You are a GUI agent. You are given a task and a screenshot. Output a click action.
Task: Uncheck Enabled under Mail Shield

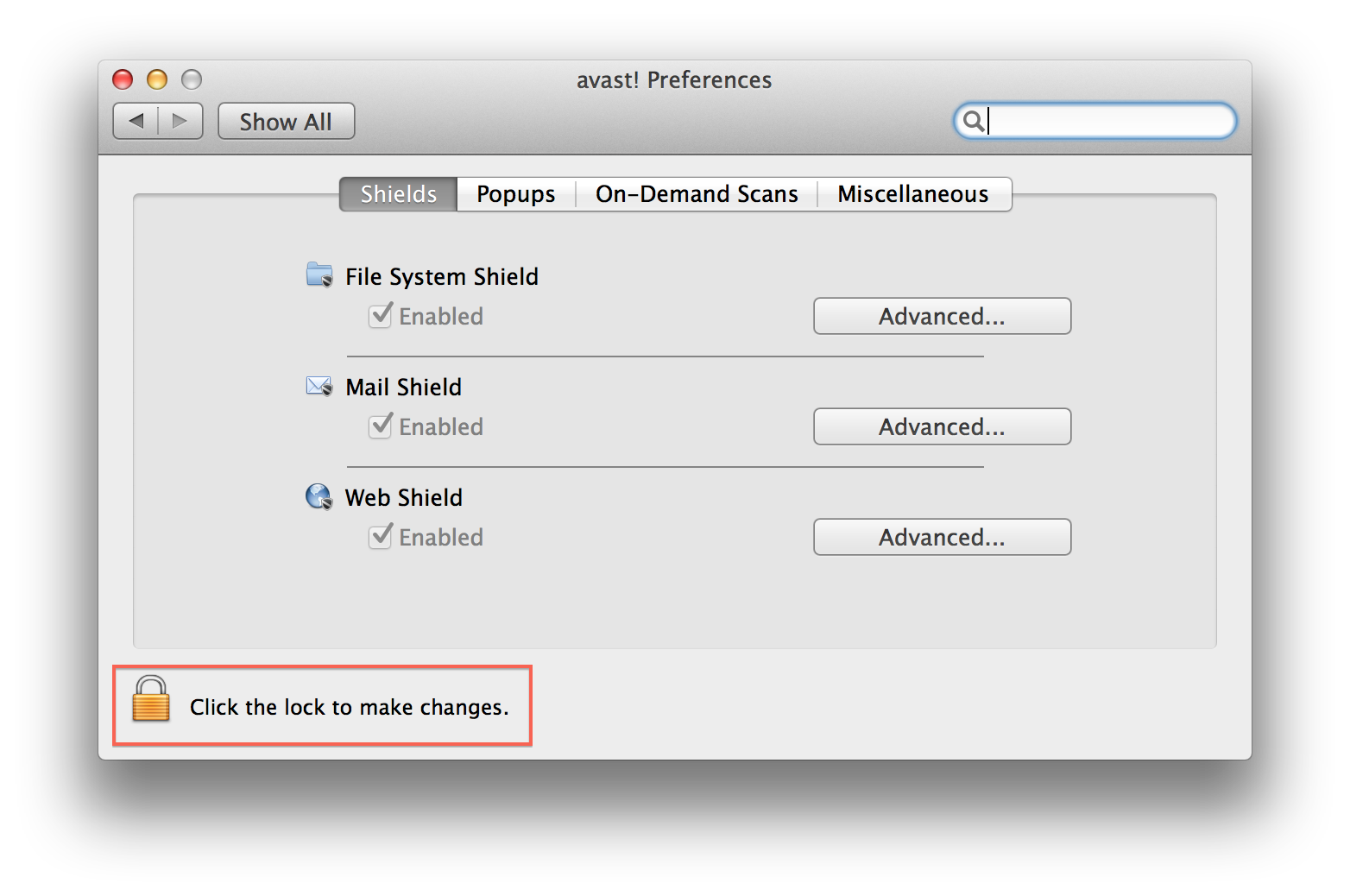pos(381,426)
